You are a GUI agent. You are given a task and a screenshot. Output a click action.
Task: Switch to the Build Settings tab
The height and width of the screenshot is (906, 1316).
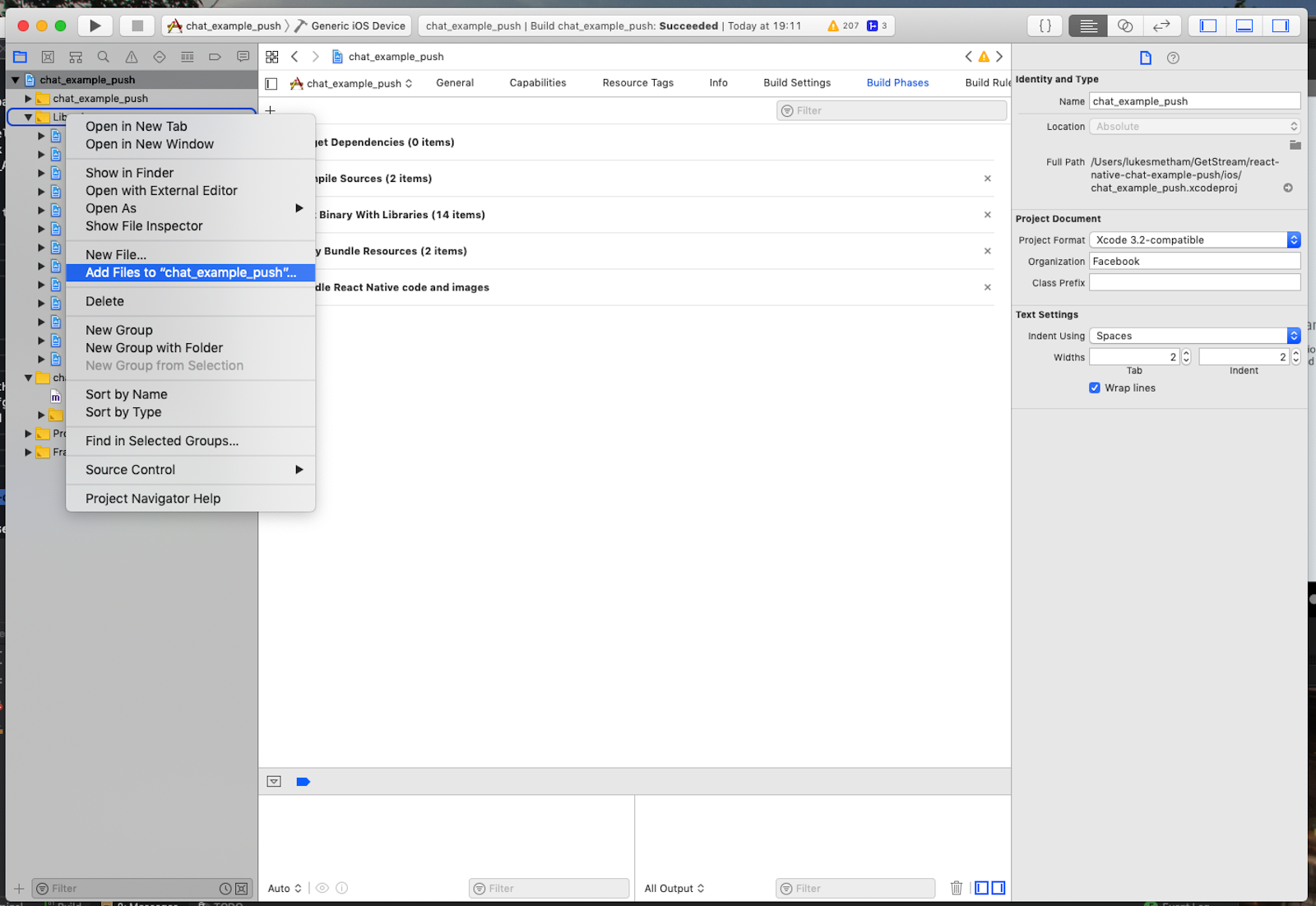point(796,82)
